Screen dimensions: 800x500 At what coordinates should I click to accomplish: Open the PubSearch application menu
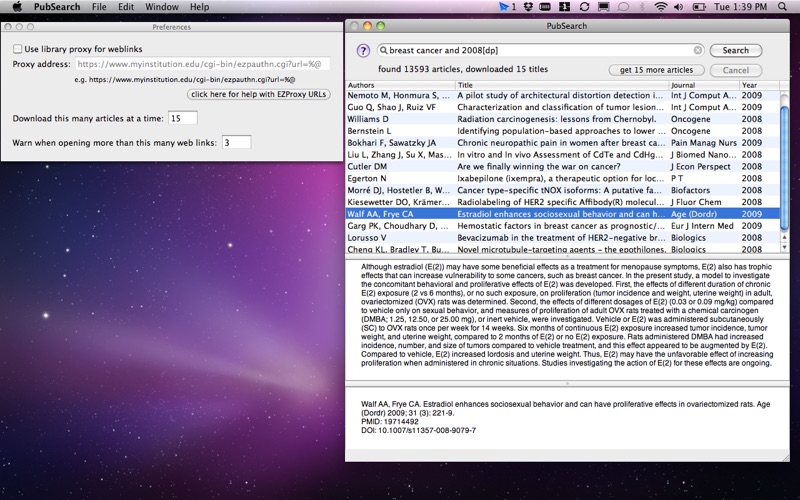[x=57, y=7]
